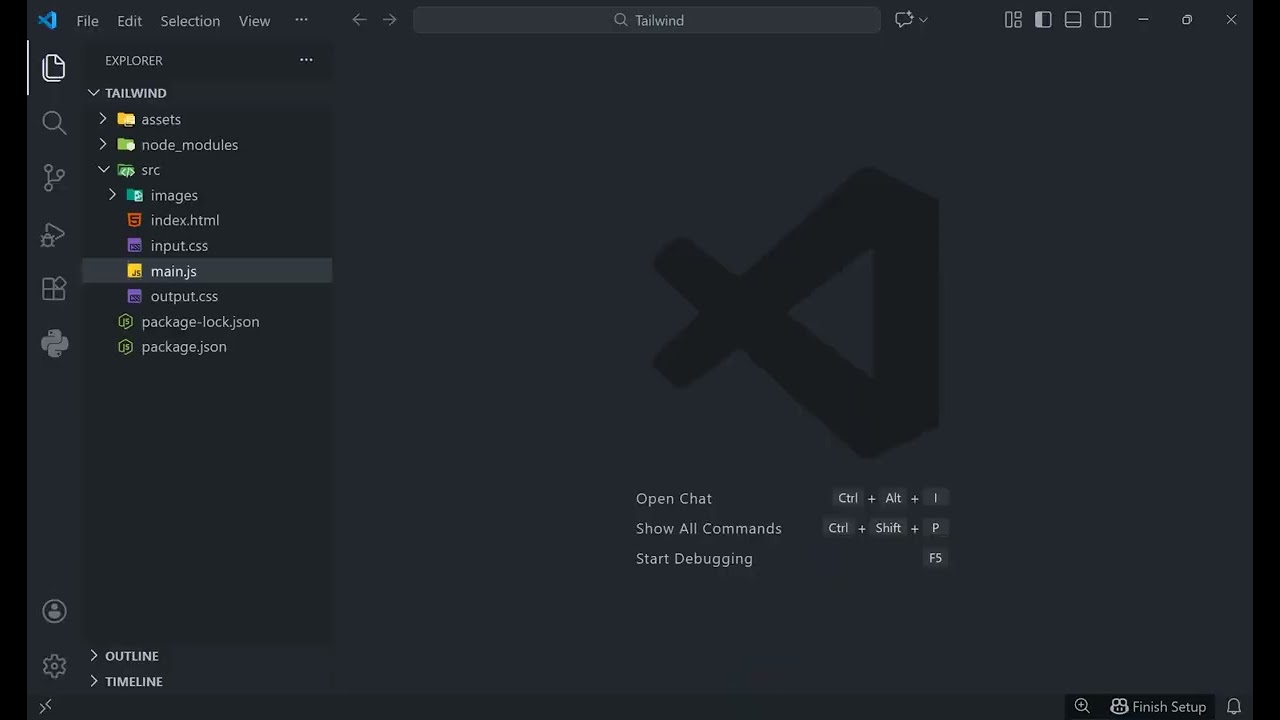The height and width of the screenshot is (720, 1280).
Task: Go back with the left arrow
Action: click(359, 20)
